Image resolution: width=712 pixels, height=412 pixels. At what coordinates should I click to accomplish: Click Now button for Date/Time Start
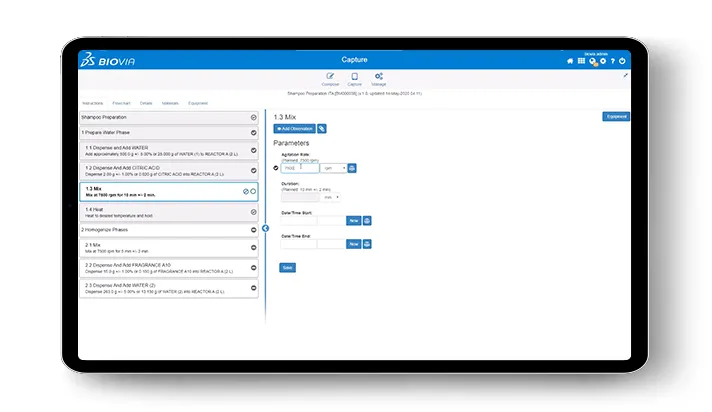point(353,221)
